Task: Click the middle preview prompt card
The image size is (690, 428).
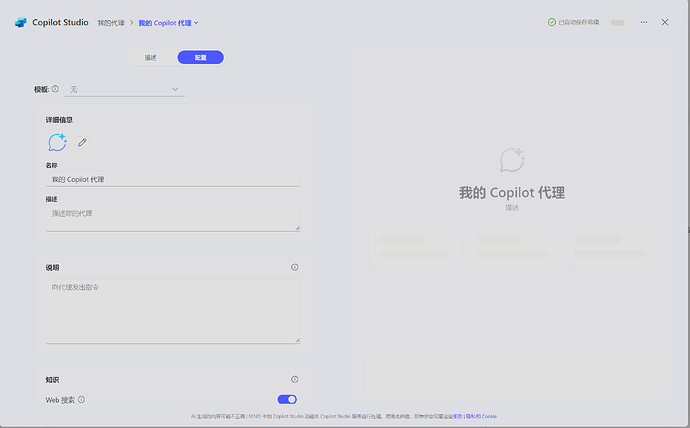Action: (x=512, y=247)
